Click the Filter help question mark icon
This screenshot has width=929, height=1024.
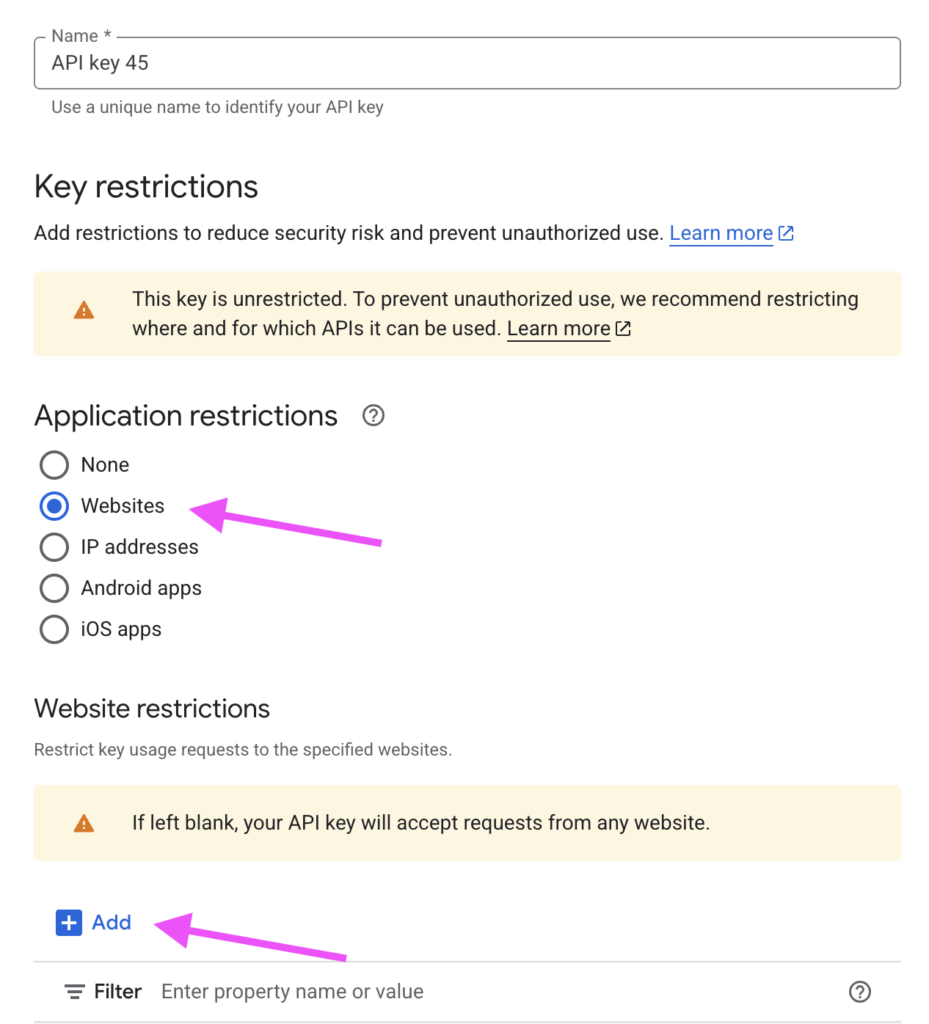(859, 992)
